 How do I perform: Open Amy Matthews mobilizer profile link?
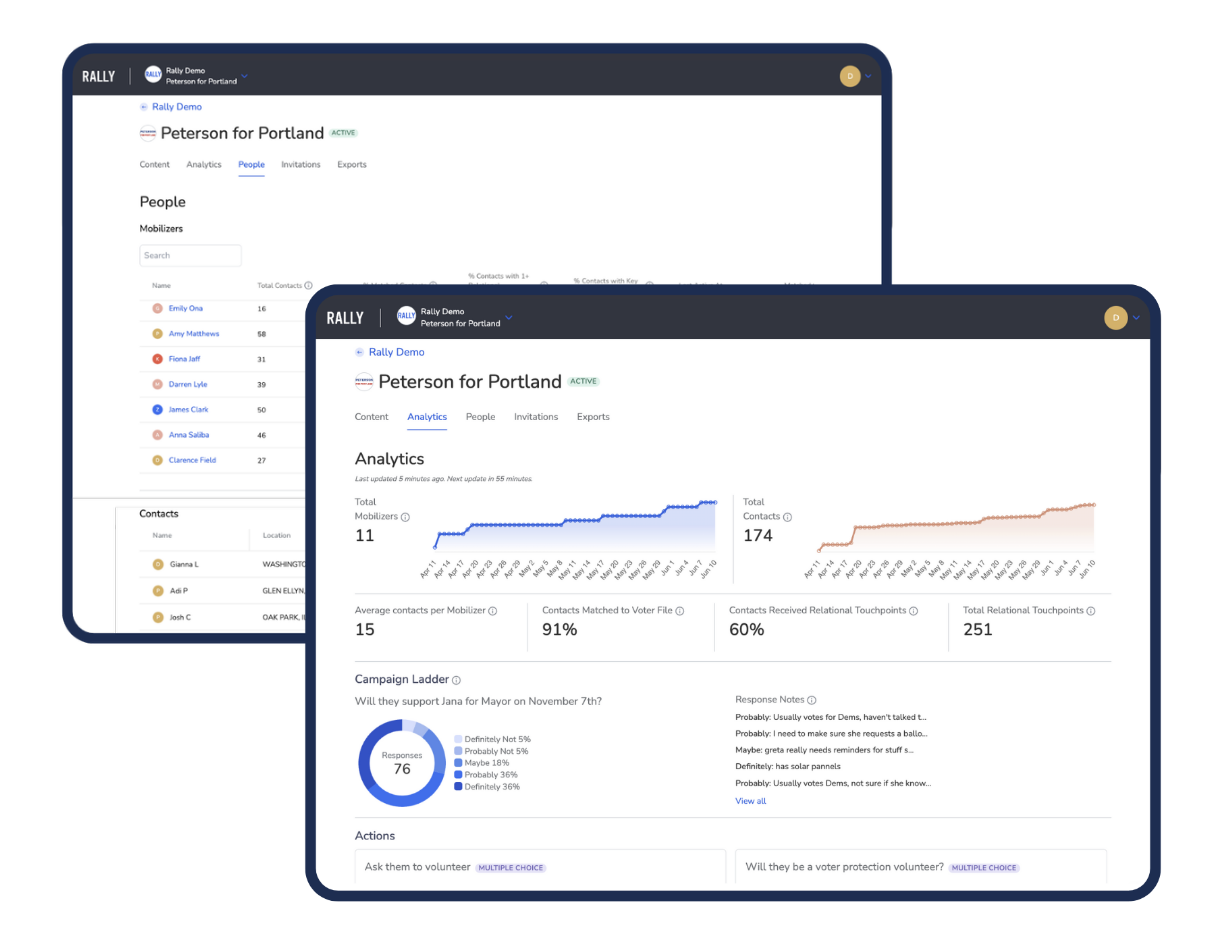(x=193, y=334)
